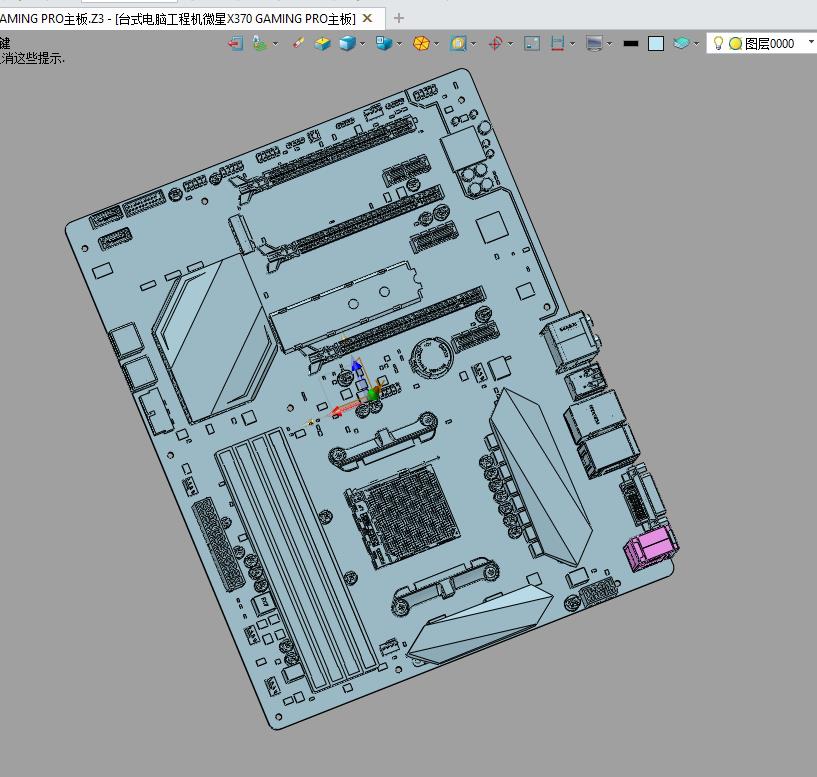Select the pink highlighted rear I/O port
Screen dimensions: 817x777
tap(651, 548)
